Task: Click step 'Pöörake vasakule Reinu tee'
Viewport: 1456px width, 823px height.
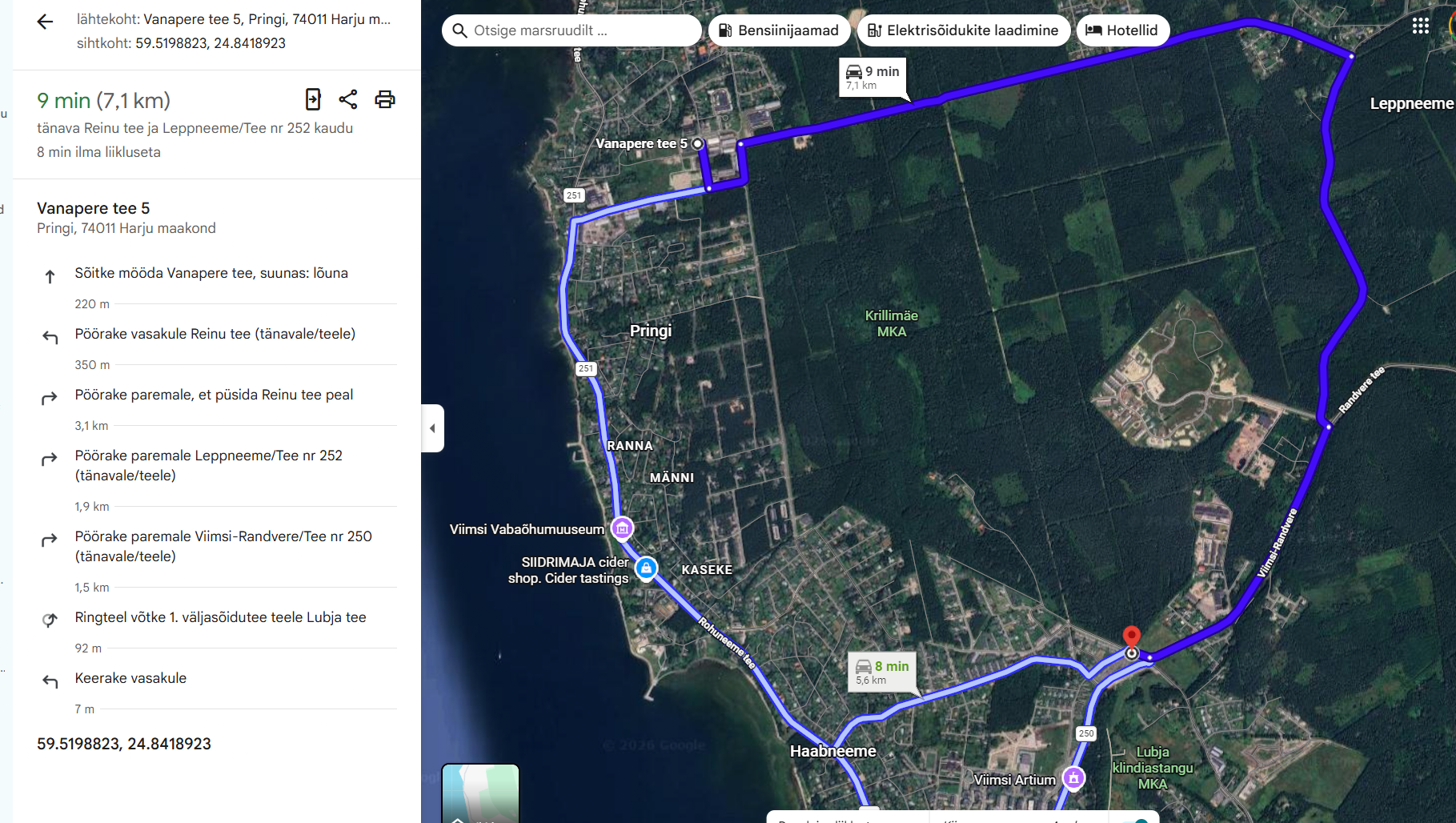Action: click(215, 334)
